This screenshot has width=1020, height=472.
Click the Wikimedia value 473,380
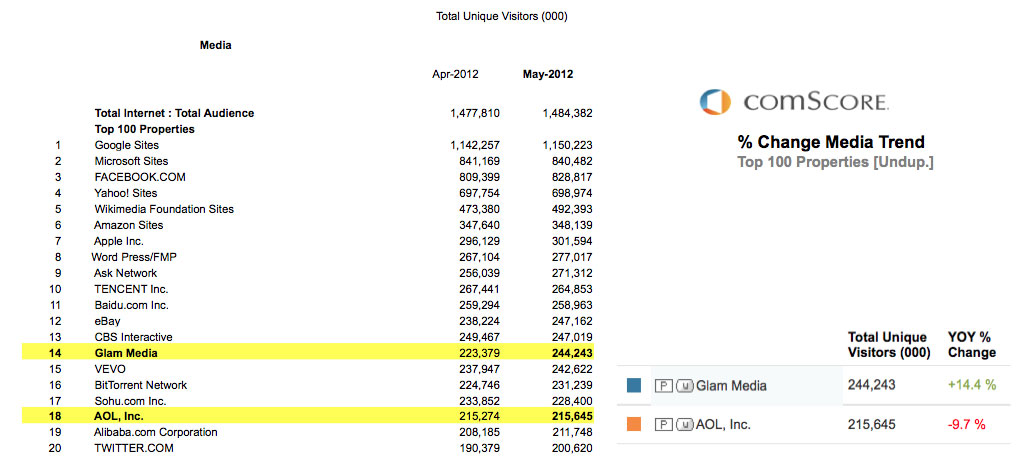tap(481, 209)
